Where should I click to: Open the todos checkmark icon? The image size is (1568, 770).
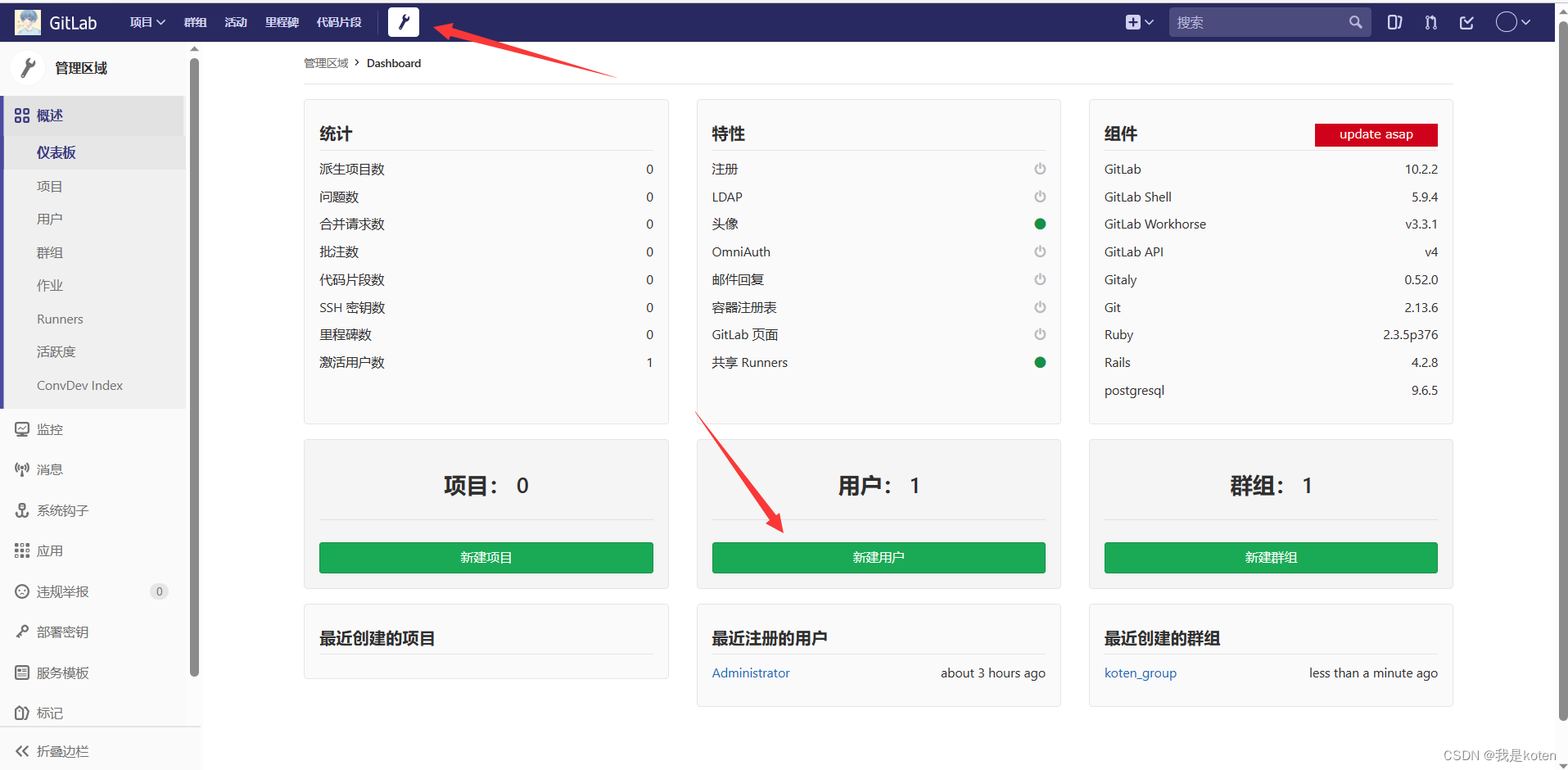pyautogui.click(x=1466, y=22)
